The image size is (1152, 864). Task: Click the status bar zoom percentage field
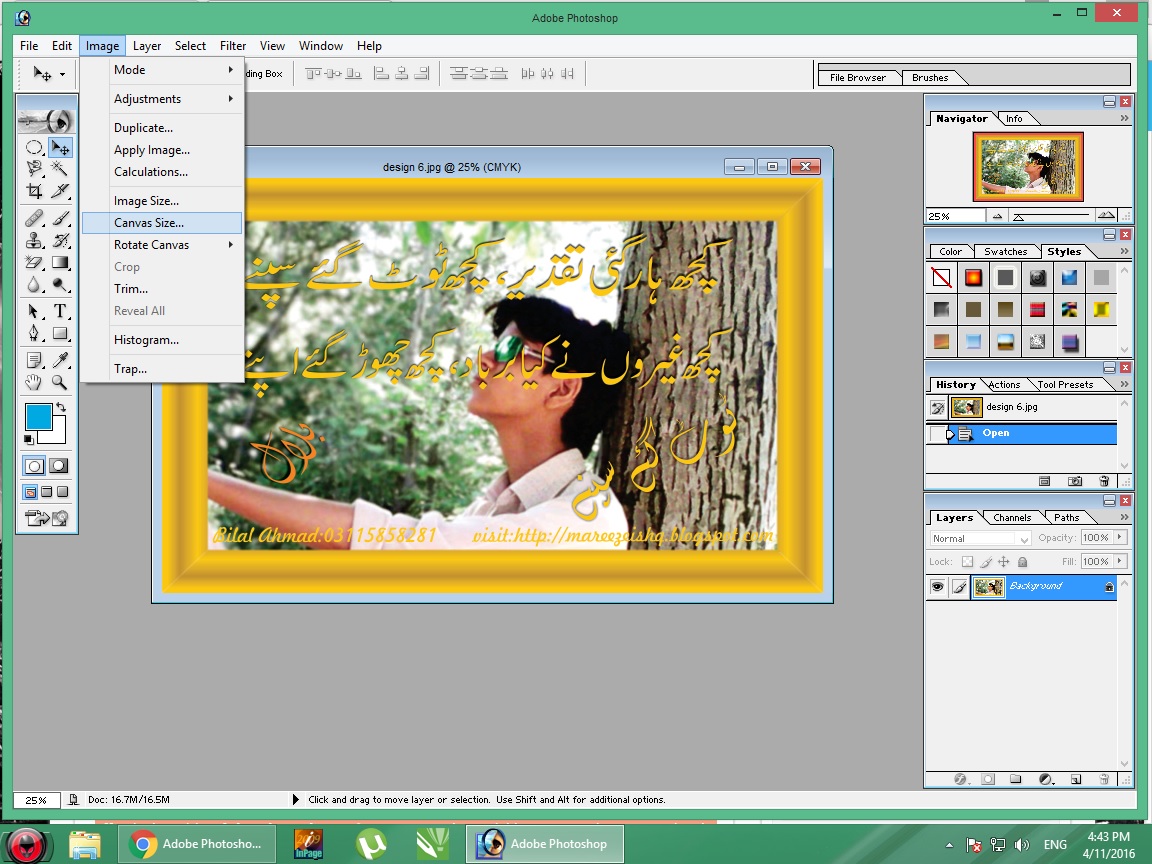36,800
